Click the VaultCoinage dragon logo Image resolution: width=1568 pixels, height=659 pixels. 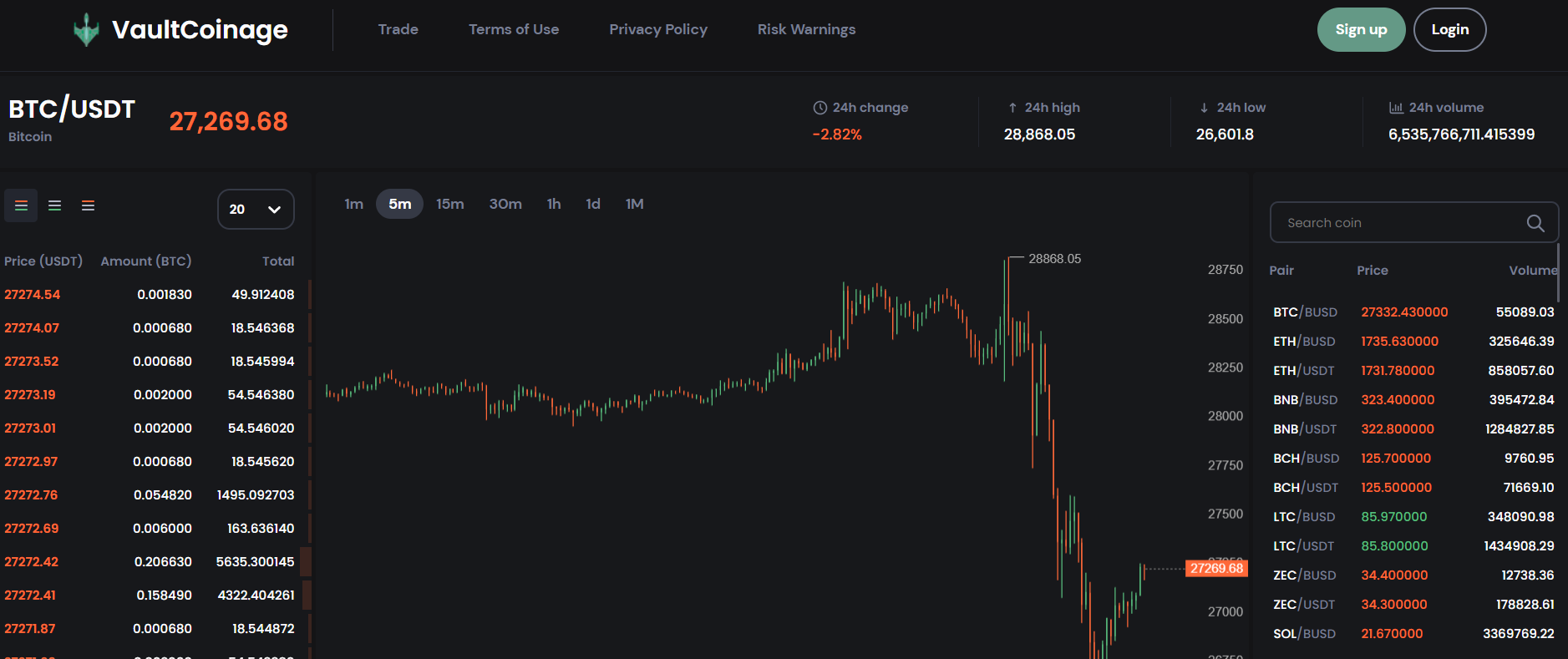pos(86,28)
